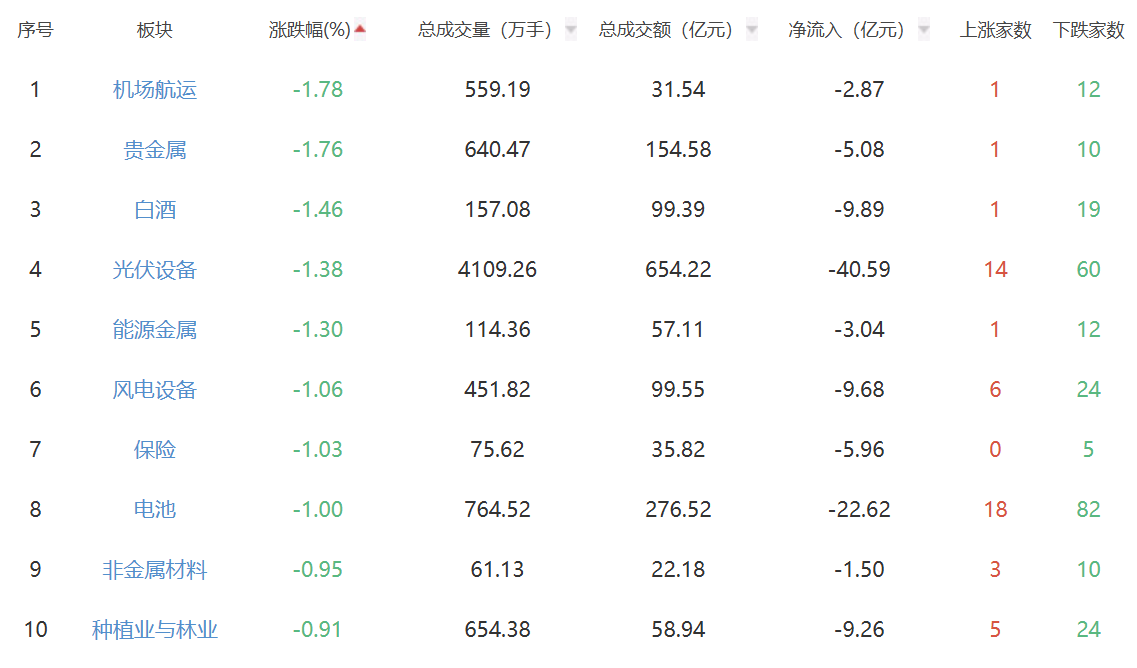
Task: Open the 光伏设备 sector link
Action: pos(155,270)
